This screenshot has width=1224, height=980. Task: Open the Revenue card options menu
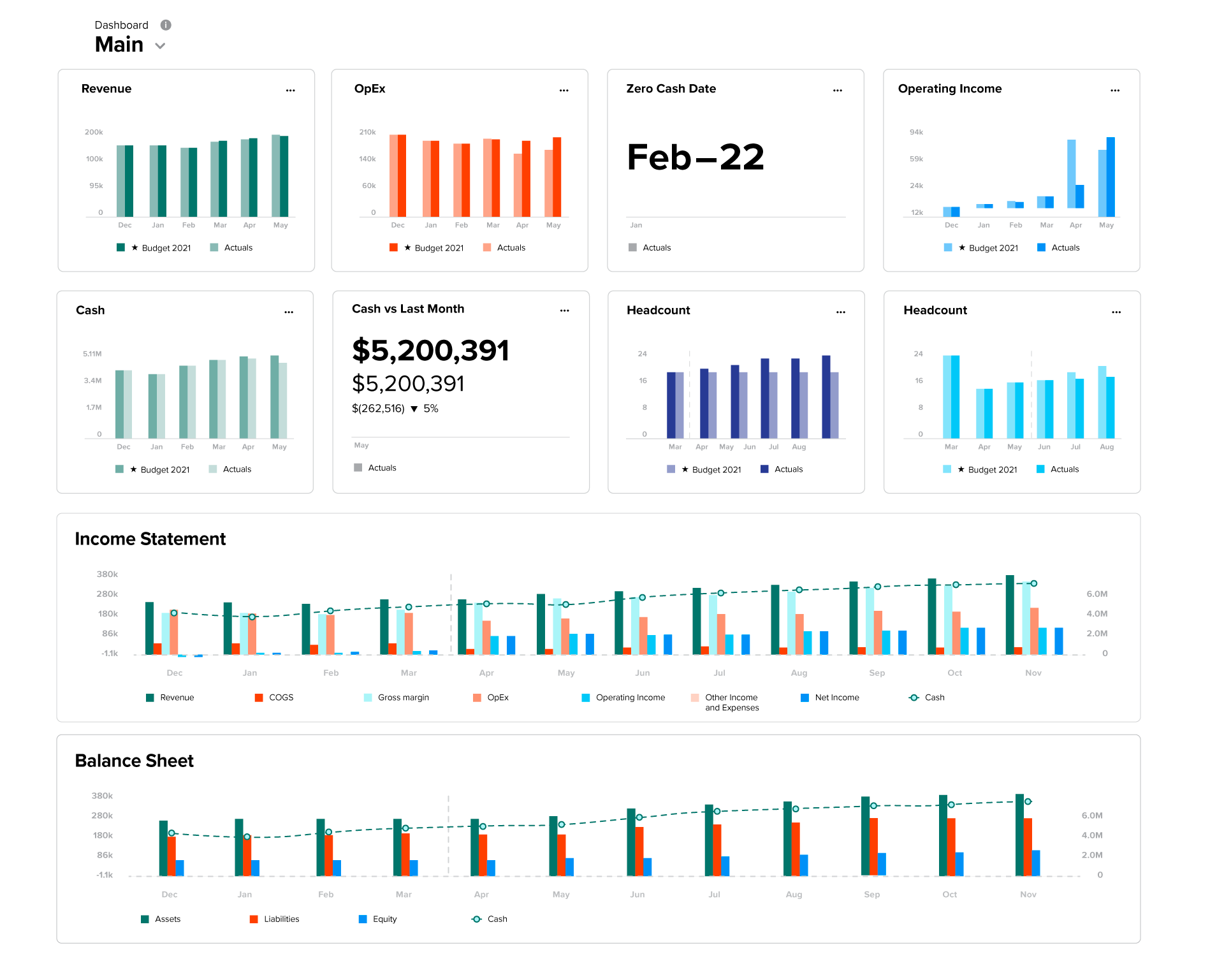tap(290, 91)
